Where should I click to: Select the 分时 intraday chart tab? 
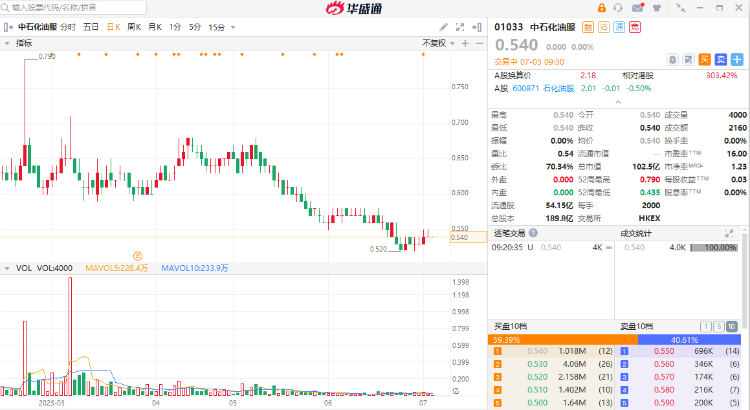(x=68, y=27)
